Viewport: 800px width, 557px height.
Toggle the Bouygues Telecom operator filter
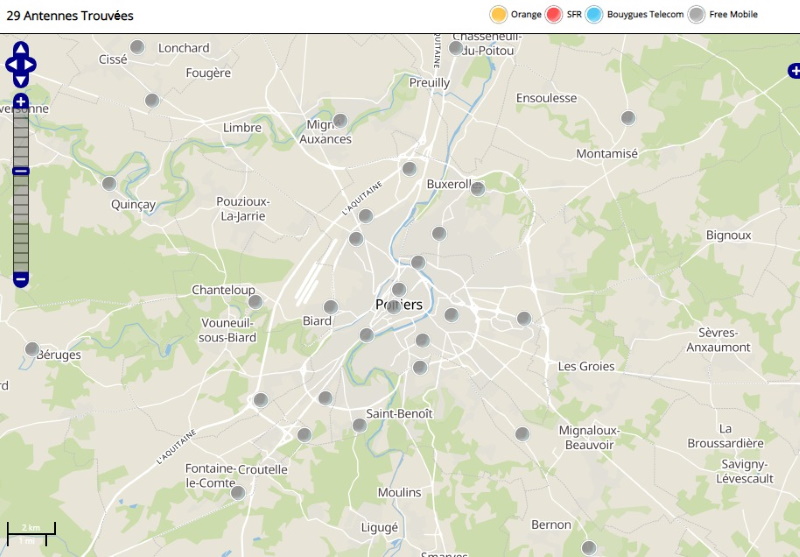pyautogui.click(x=594, y=14)
